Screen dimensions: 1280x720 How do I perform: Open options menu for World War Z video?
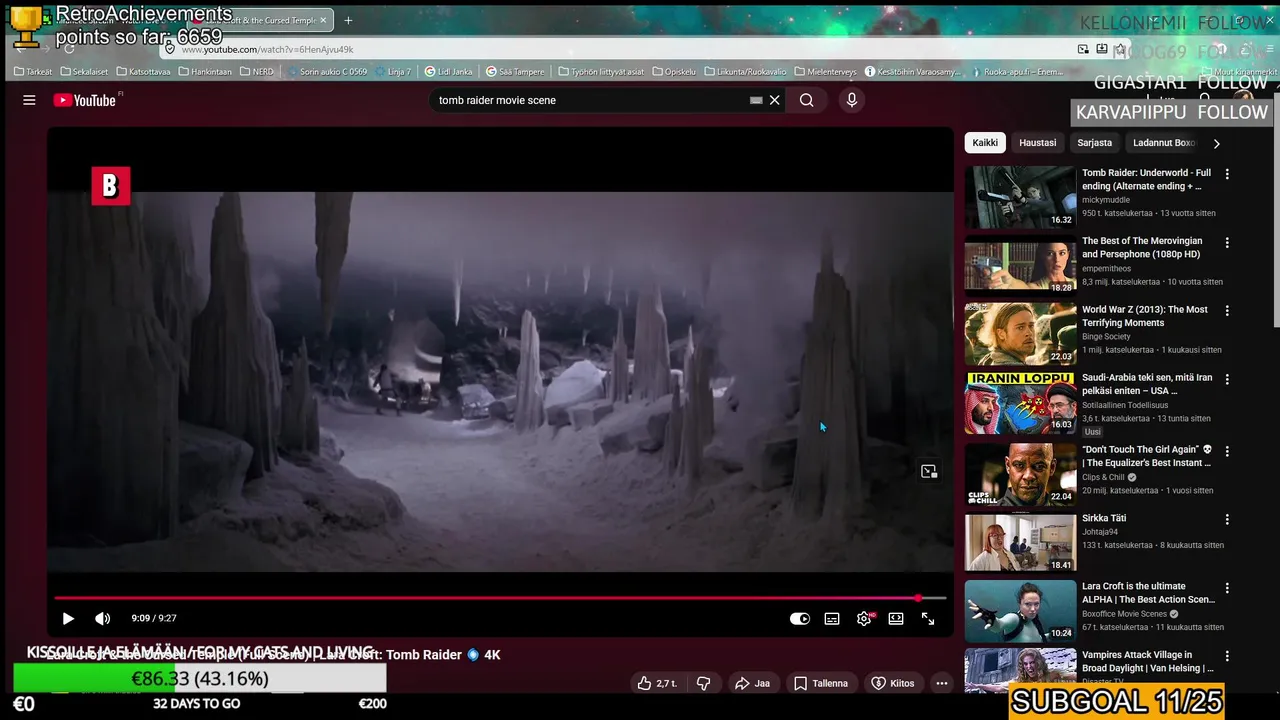(x=1227, y=311)
